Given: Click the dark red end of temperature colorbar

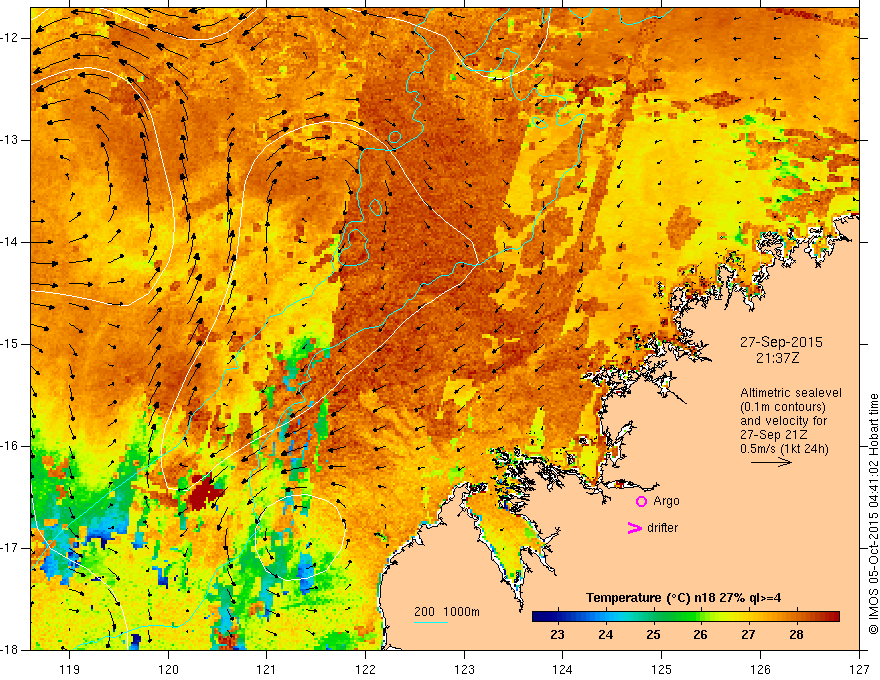Looking at the screenshot, I should [834, 617].
